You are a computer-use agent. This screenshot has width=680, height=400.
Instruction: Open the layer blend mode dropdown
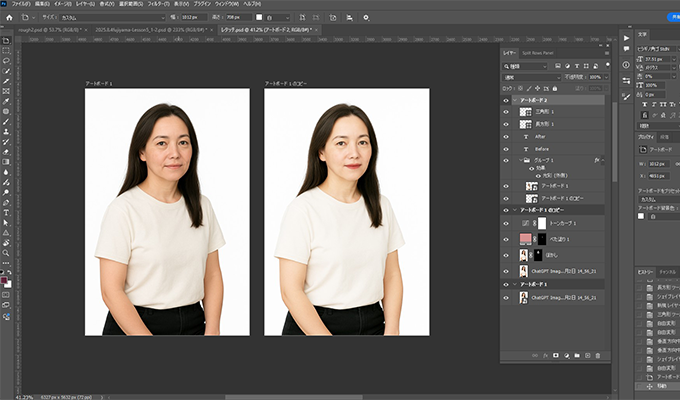532,76
